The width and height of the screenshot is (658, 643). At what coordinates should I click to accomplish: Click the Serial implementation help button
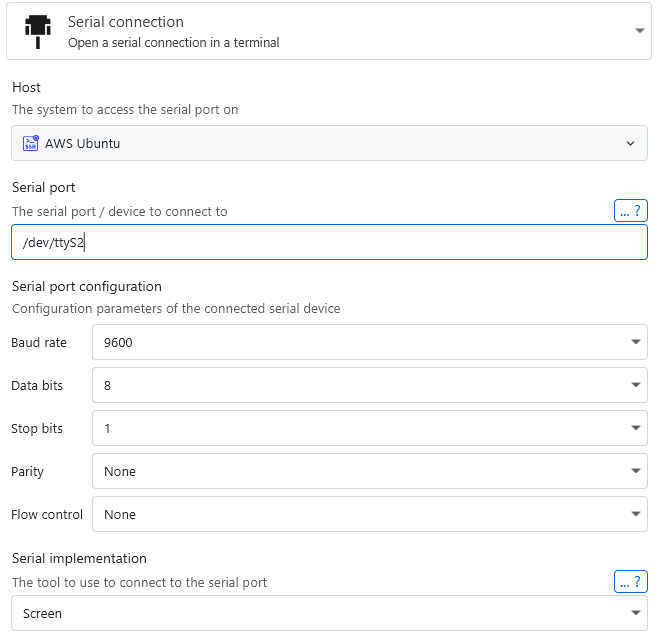pyautogui.click(x=630, y=582)
